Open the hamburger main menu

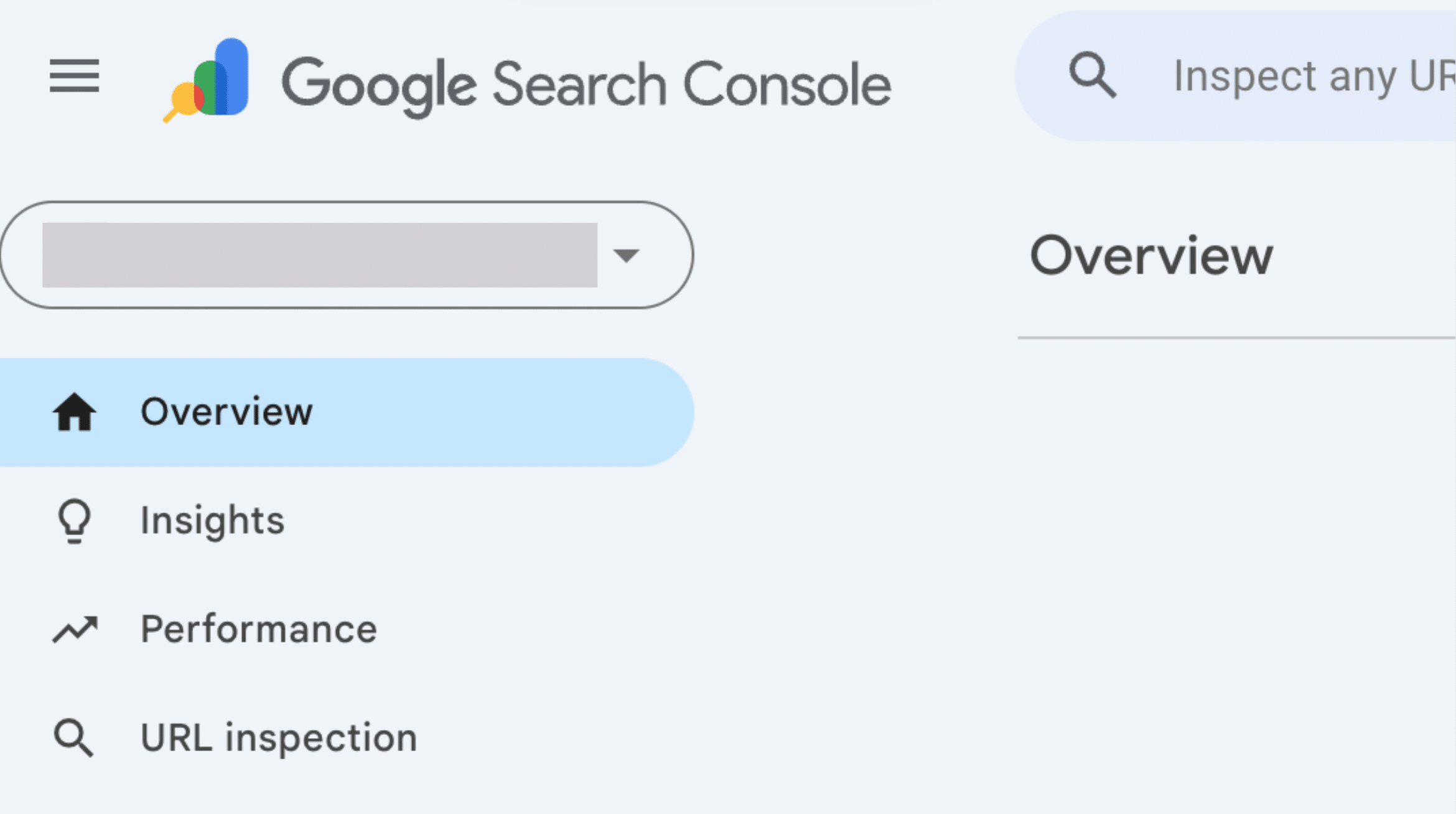[75, 76]
